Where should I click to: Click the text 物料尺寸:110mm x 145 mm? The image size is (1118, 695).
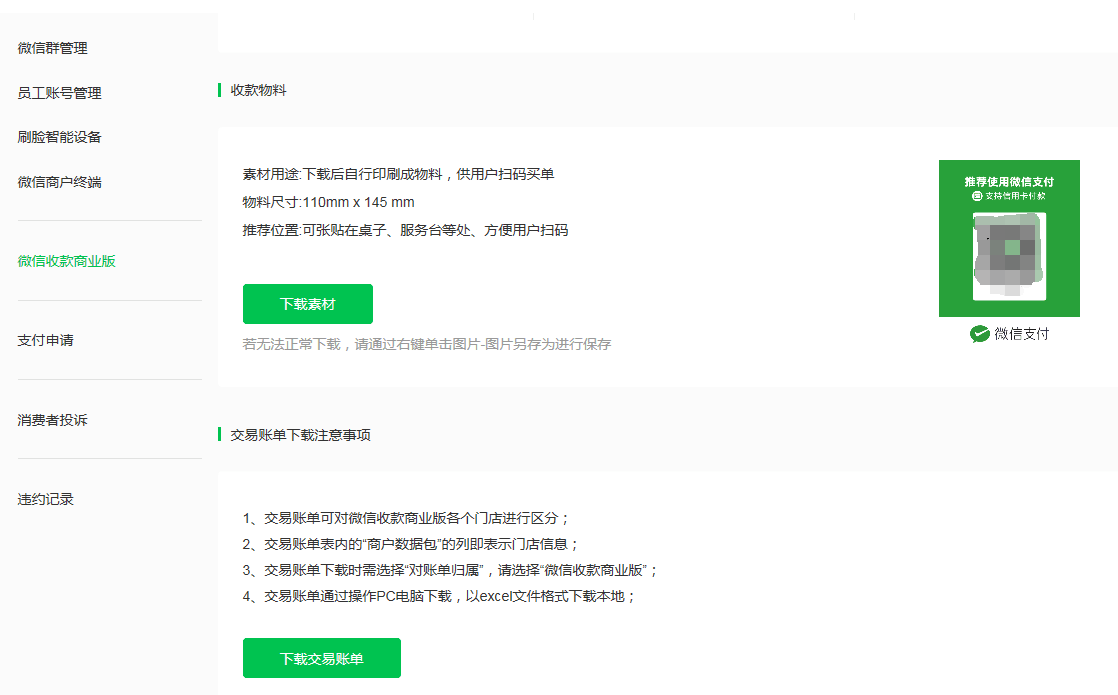(x=328, y=202)
